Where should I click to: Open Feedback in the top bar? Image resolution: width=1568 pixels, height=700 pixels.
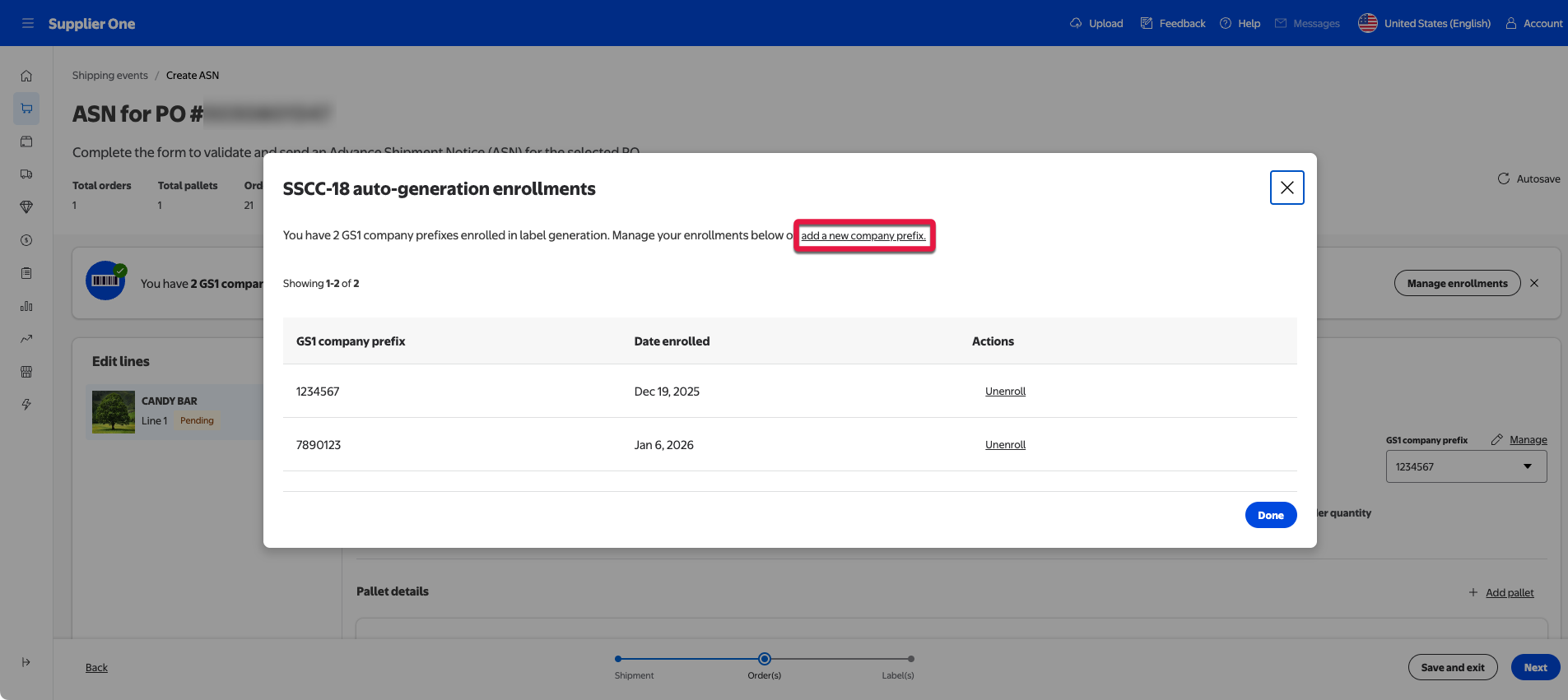point(1173,23)
